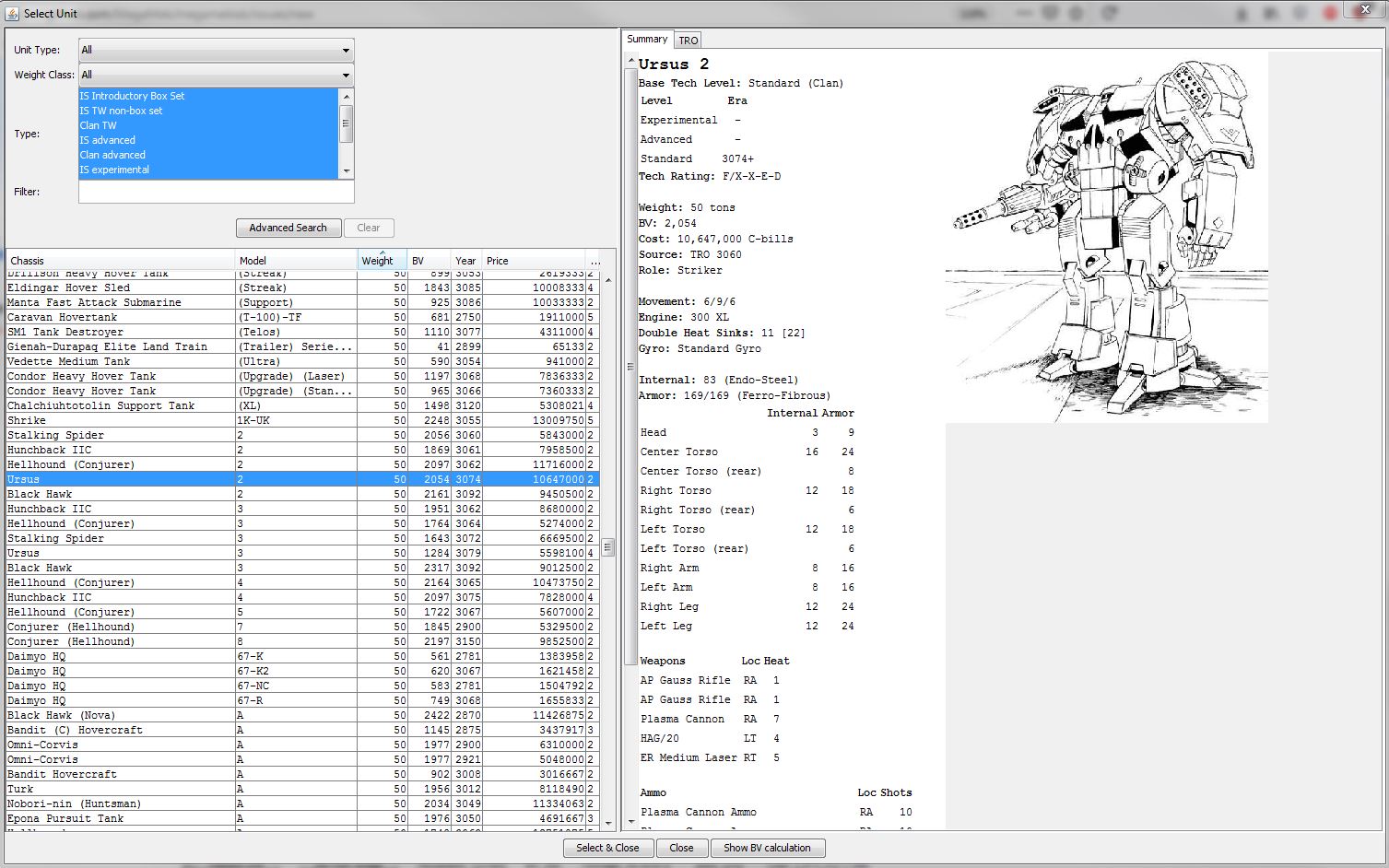
Task: Select Manta Fast Attack Submarine row
Action: [302, 302]
